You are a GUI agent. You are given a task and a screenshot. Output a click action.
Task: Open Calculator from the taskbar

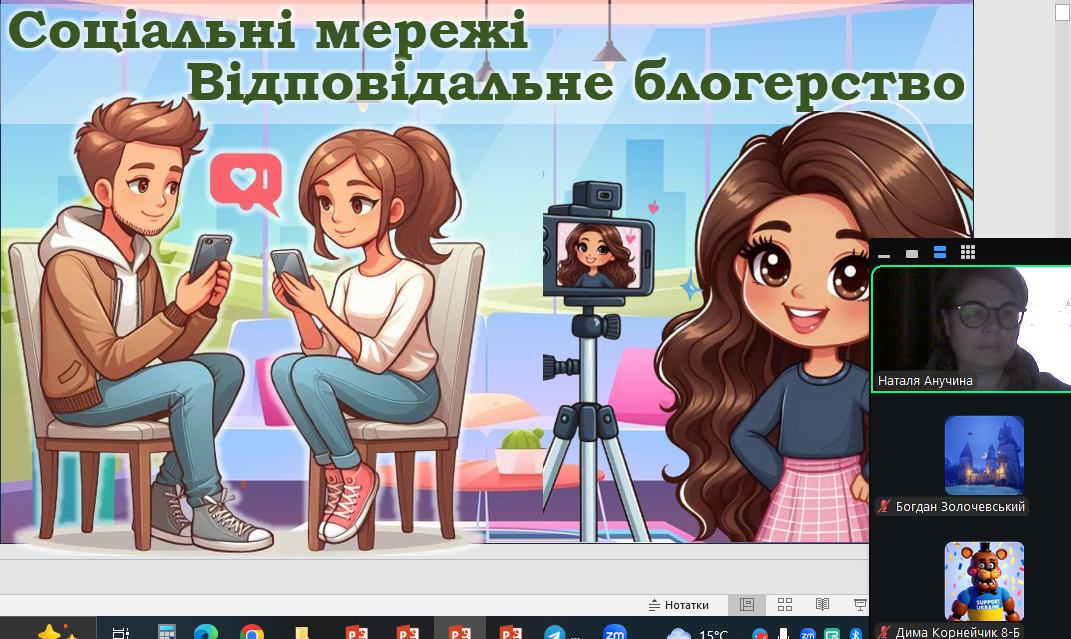coord(168,632)
